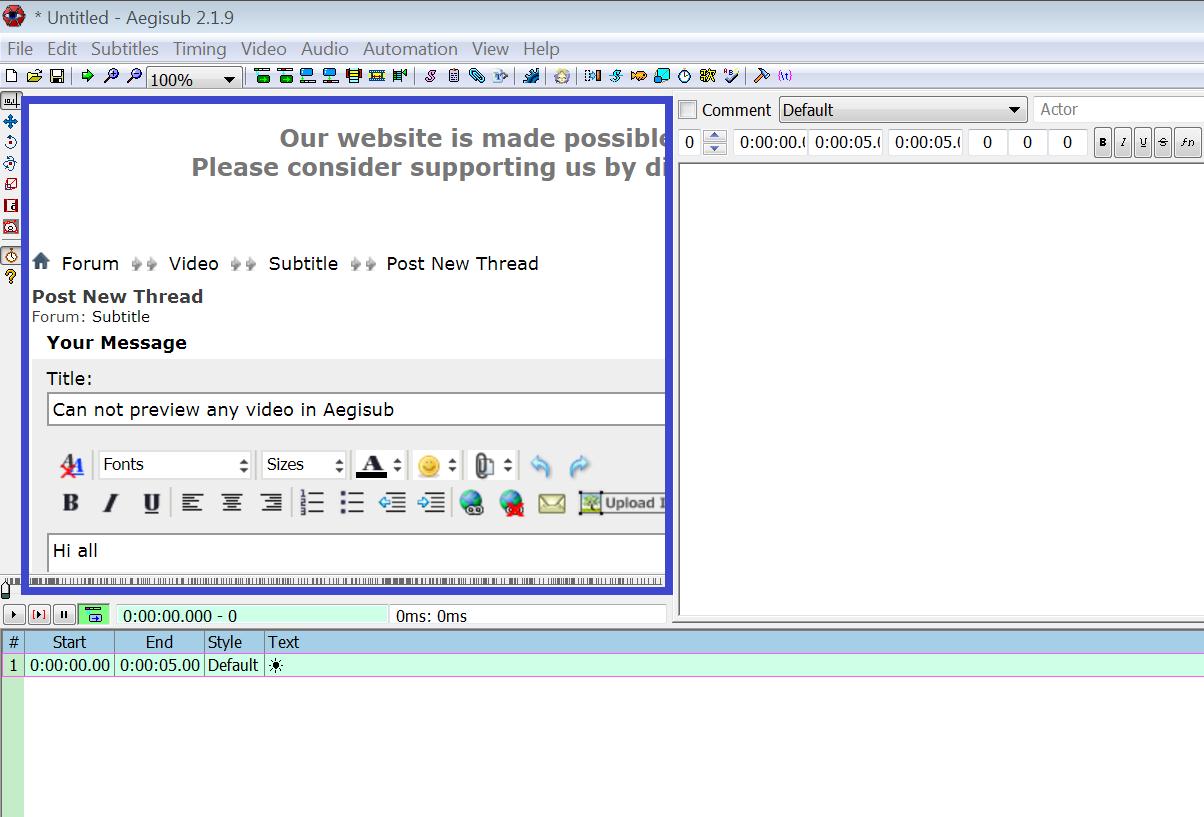Open the Resample Resolution icon
Image resolution: width=1204 pixels, height=817 pixels.
(x=662, y=76)
